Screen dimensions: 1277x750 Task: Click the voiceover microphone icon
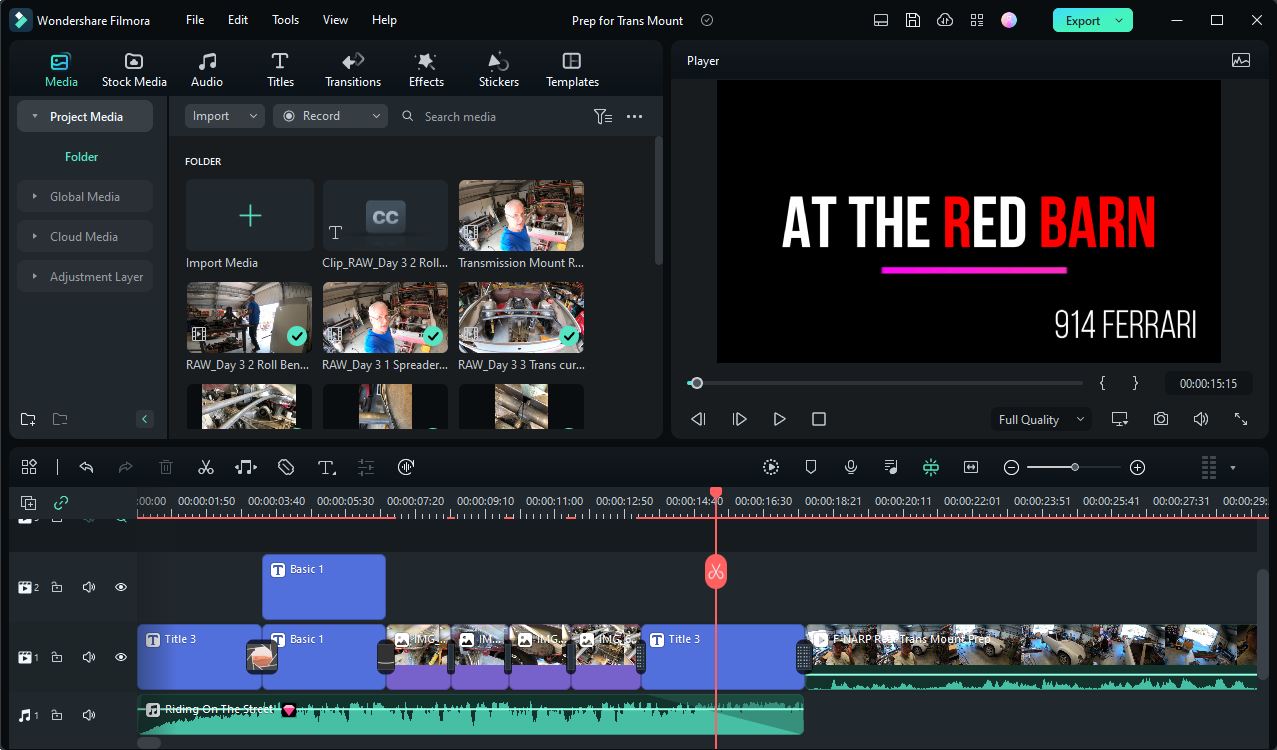[850, 467]
